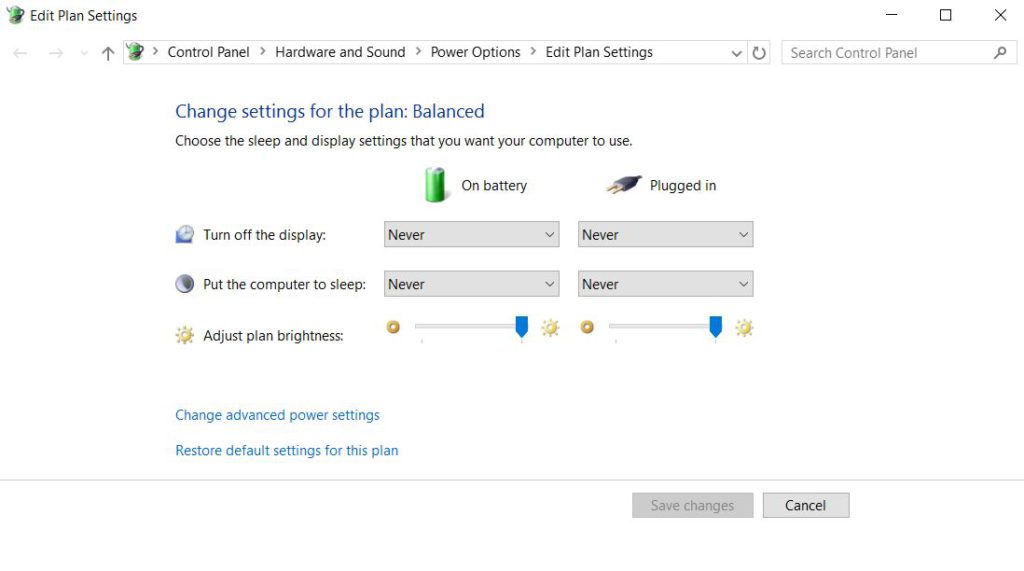Image resolution: width=1024 pixels, height=571 pixels.
Task: Refresh the Edit Plan Settings page
Action: coord(760,53)
